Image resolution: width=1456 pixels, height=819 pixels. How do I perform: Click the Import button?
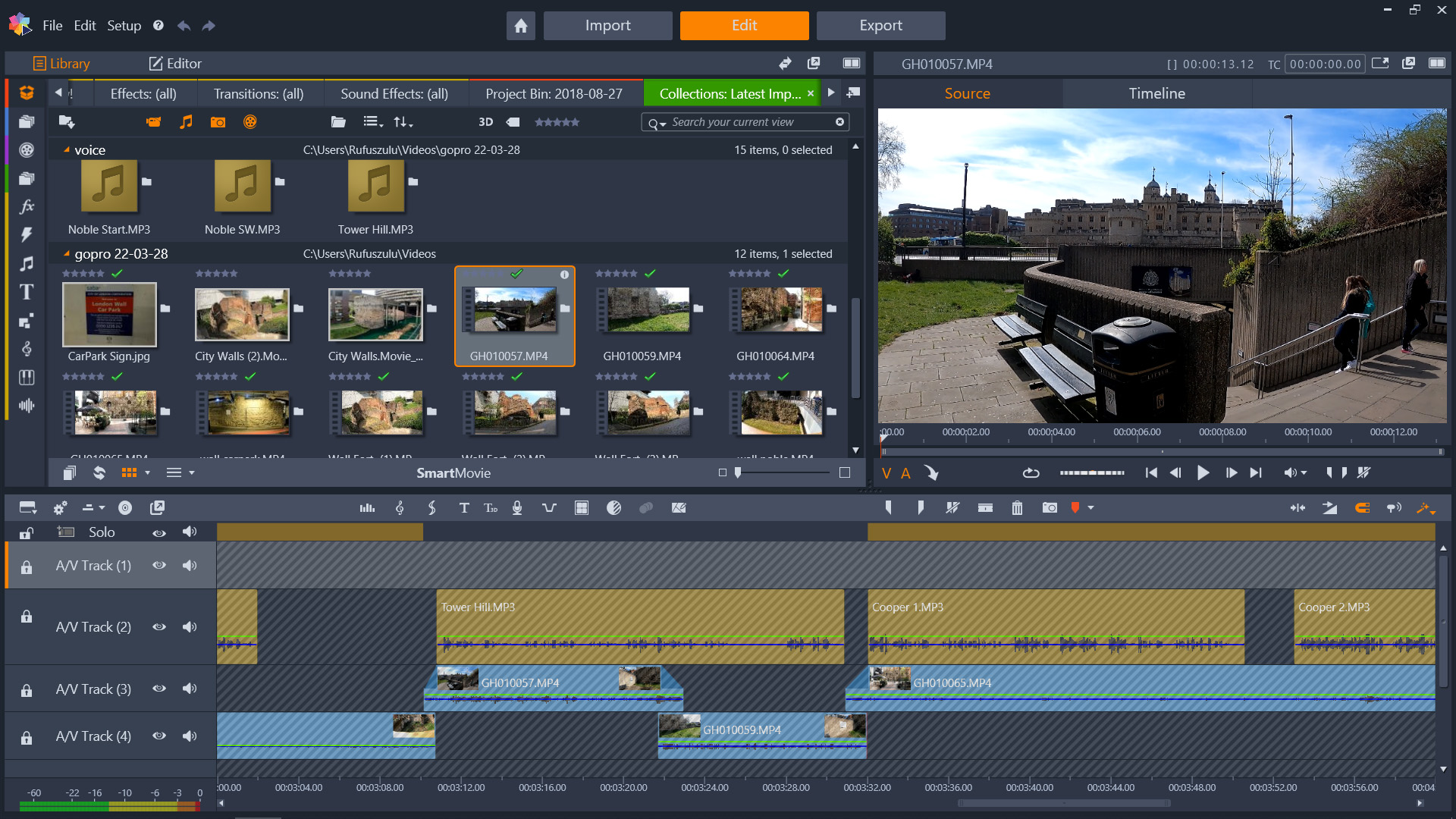[607, 26]
